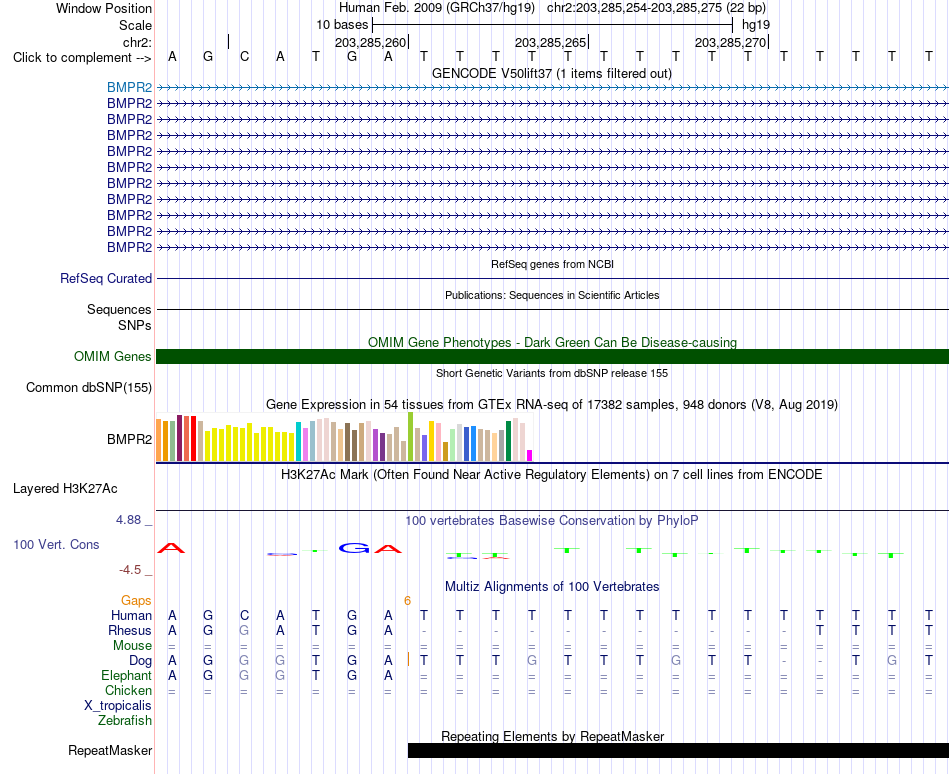
Task: Click the "SNPs" track label
Action: (135, 325)
